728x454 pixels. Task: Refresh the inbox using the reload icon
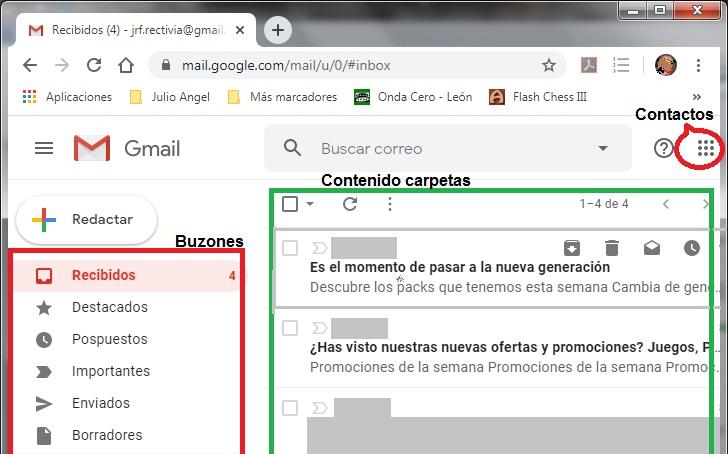(350, 204)
